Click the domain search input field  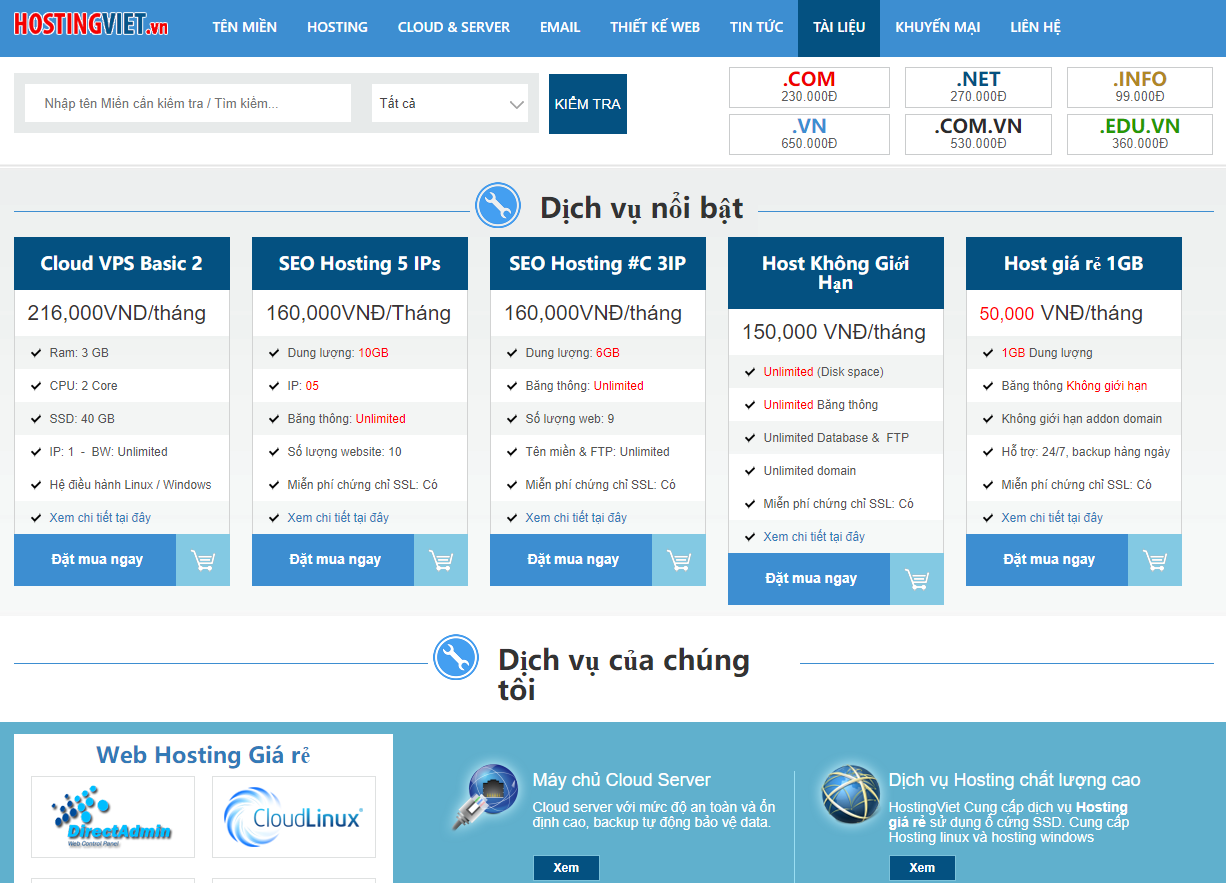click(188, 103)
